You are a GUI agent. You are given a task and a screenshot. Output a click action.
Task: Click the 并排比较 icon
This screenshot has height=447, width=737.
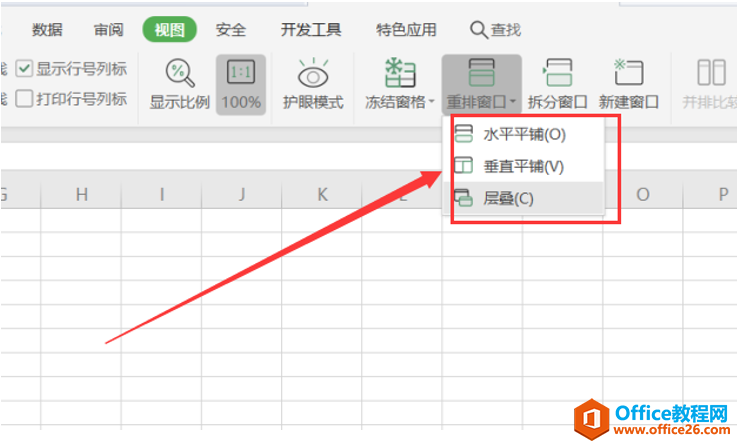[x=712, y=72]
